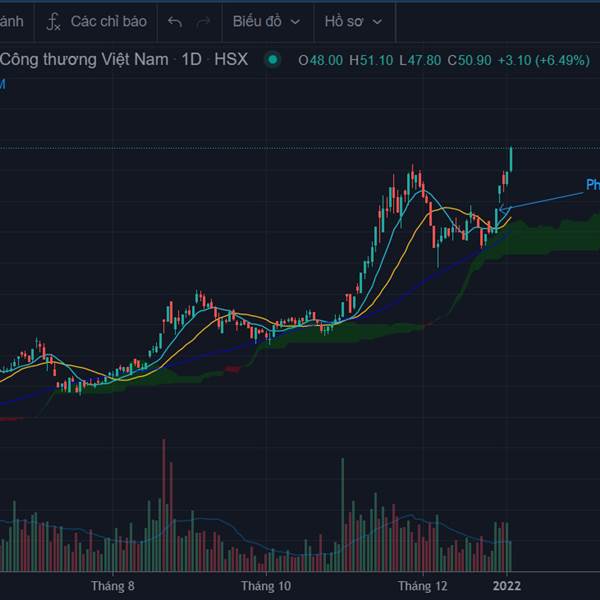Click the Ánh compare button at top-left
This screenshot has width=600, height=600.
tap(12, 21)
